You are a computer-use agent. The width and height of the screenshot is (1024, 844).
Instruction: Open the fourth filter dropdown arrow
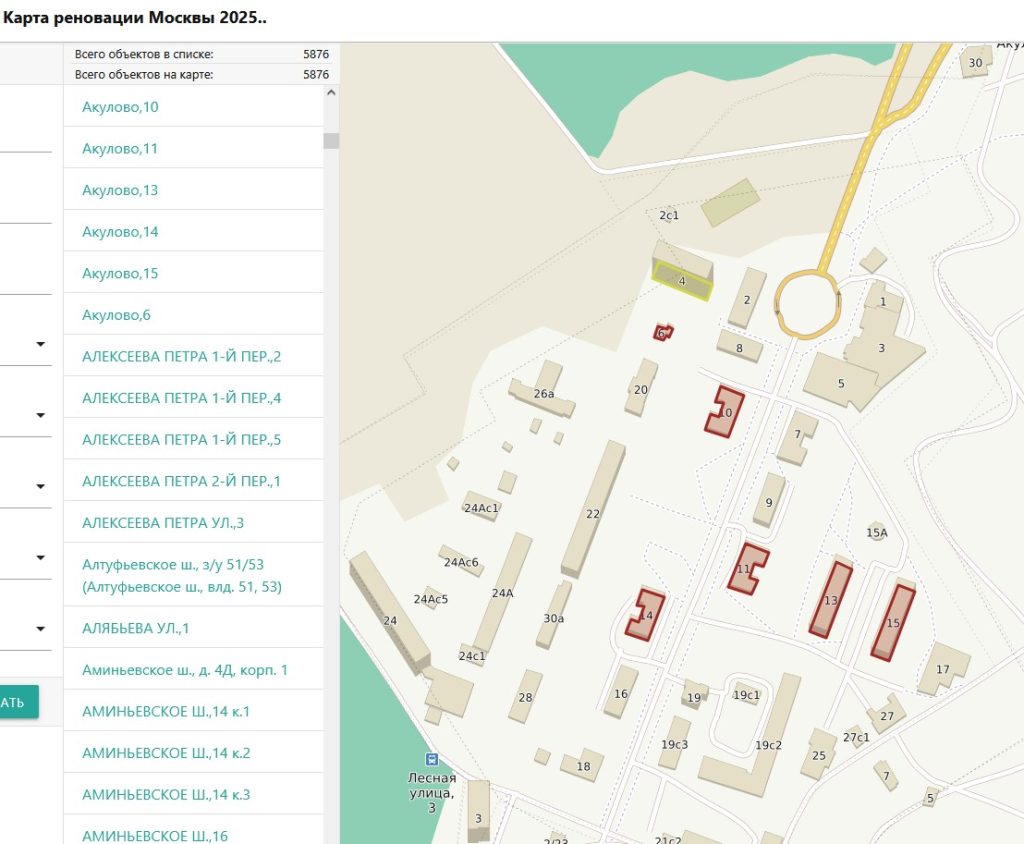(x=40, y=557)
